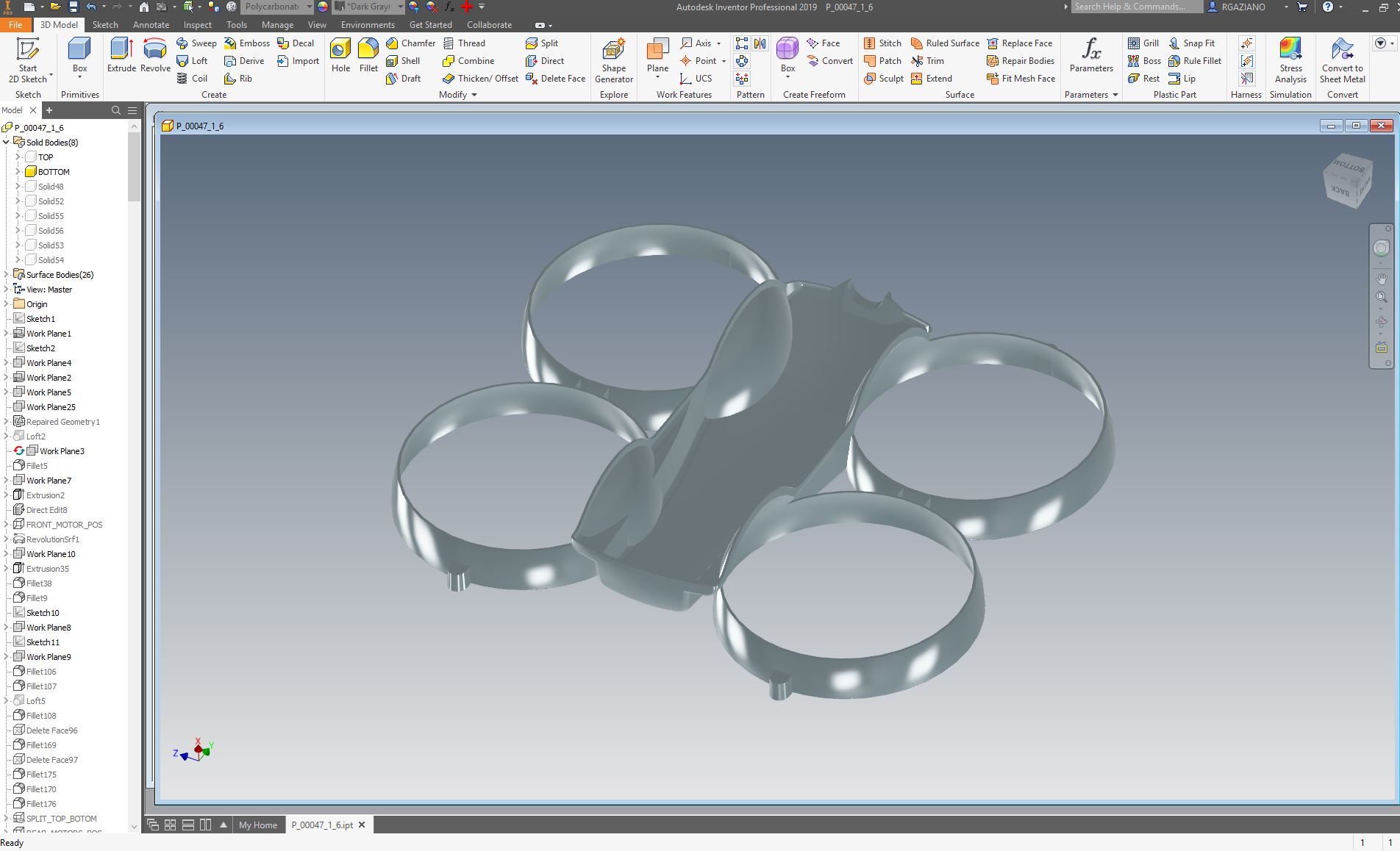Activate the Stitch surface tool
The height and width of the screenshot is (851, 1400).
[x=882, y=43]
